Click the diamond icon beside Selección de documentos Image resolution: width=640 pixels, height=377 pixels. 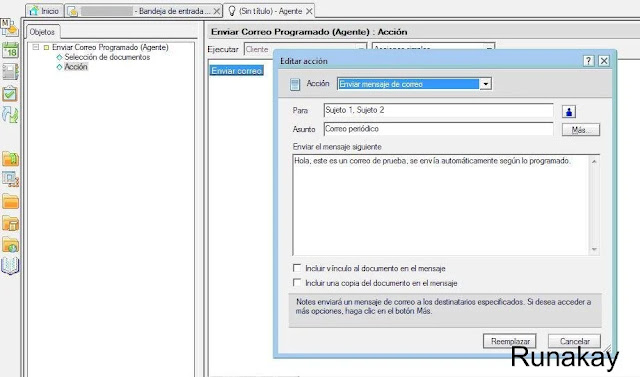pyautogui.click(x=59, y=57)
